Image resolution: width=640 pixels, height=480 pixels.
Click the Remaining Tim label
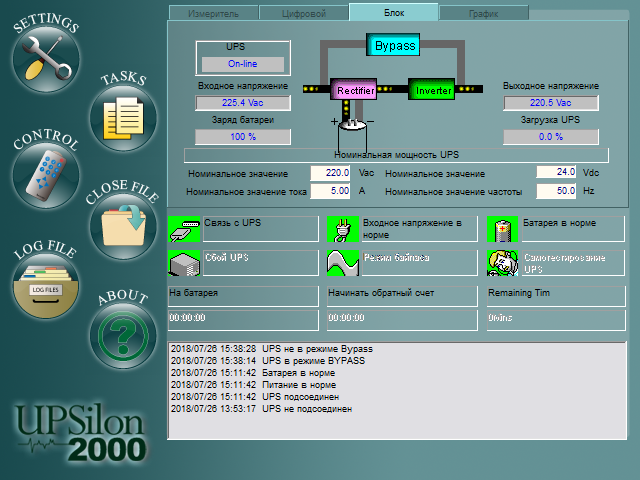coord(556,296)
